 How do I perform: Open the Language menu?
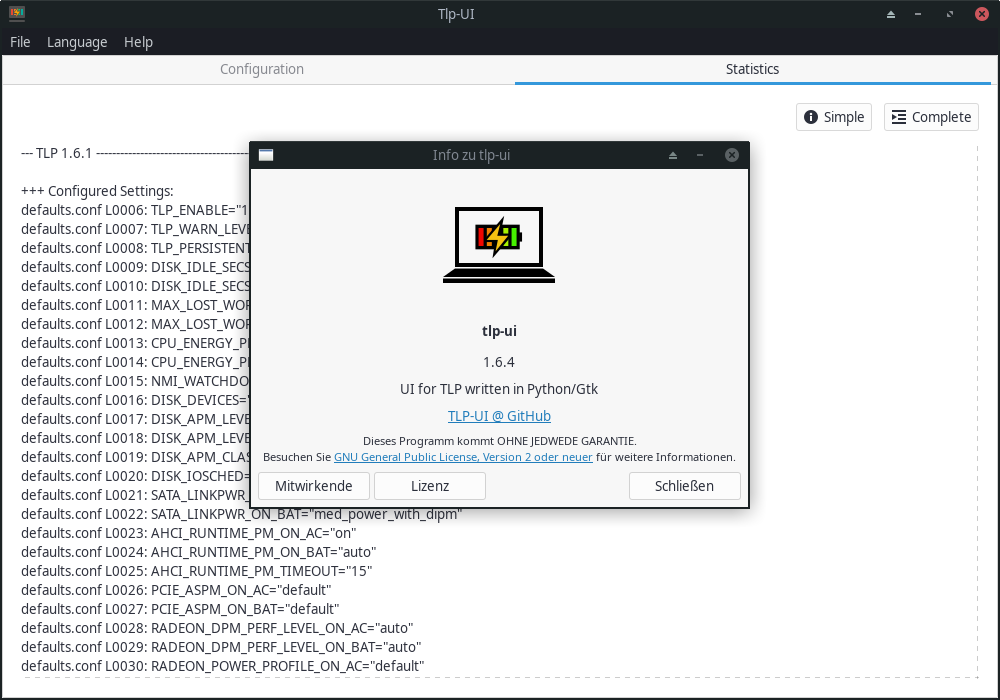pos(77,42)
